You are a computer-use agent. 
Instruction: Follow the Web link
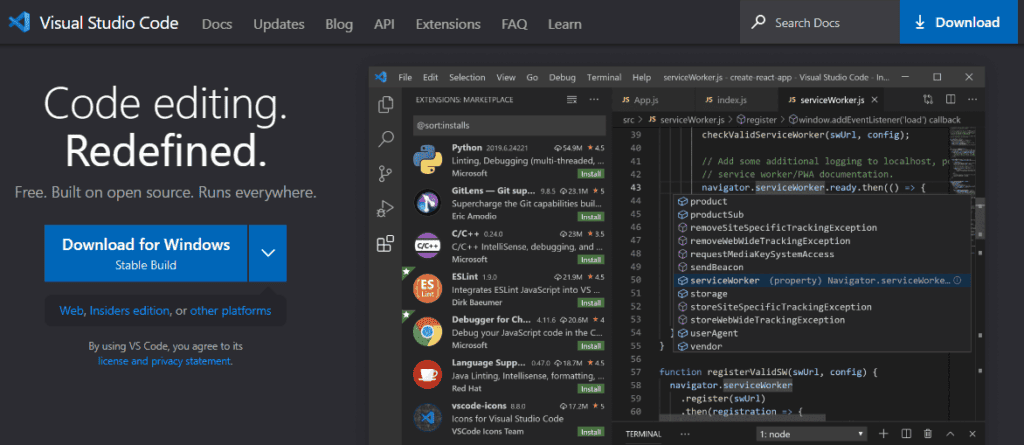pyautogui.click(x=72, y=311)
